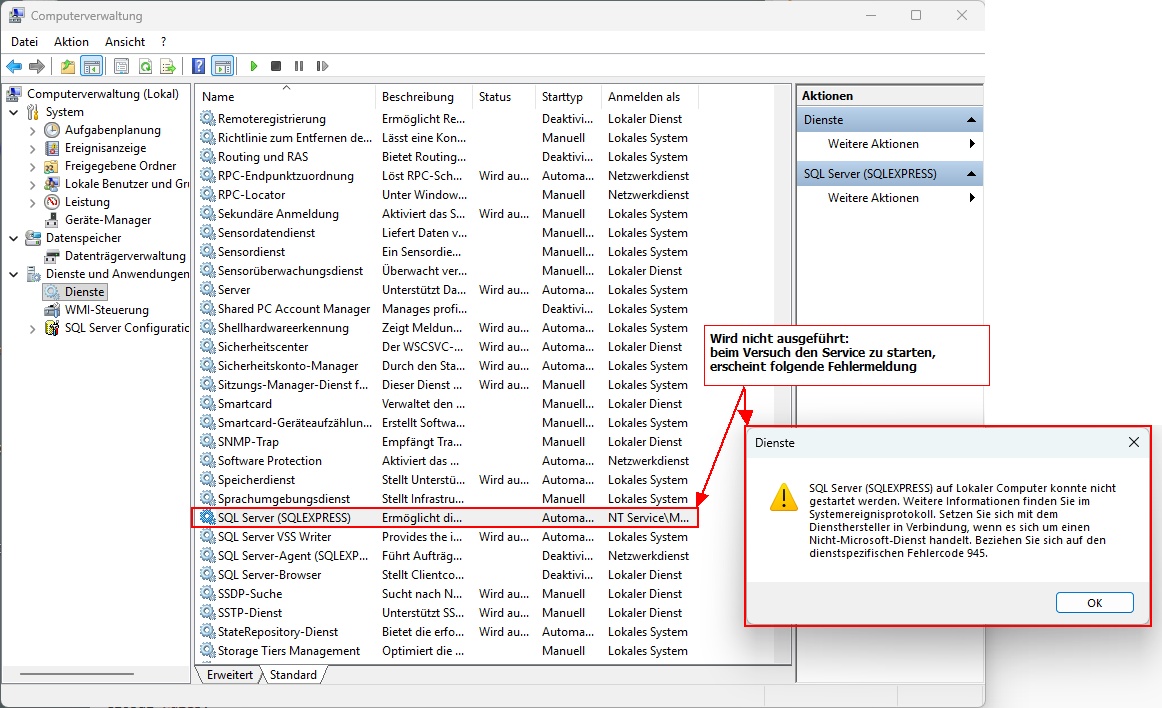Viewport: 1162px width, 708px height.
Task: Click the Pause service toolbar icon
Action: pyautogui.click(x=299, y=66)
